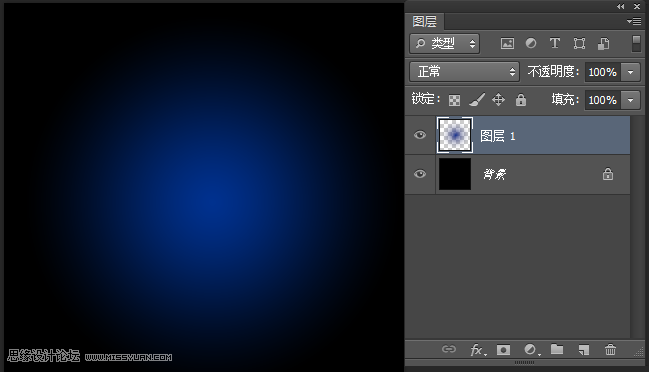Image resolution: width=649 pixels, height=372 pixels.
Task: Open the 类型 filter type dropdown
Action: [x=445, y=43]
